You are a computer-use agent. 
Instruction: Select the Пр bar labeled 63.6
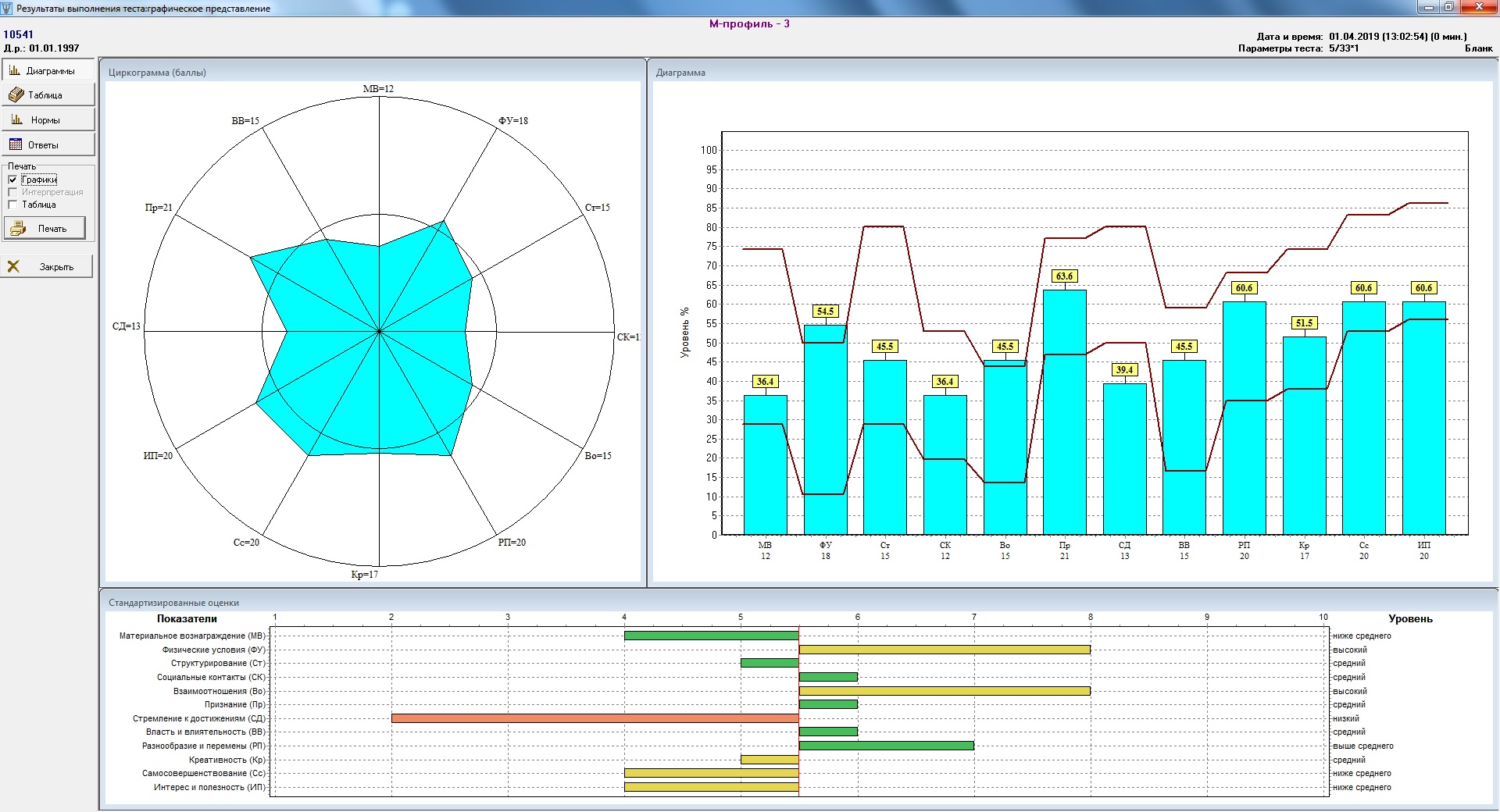(1064, 412)
